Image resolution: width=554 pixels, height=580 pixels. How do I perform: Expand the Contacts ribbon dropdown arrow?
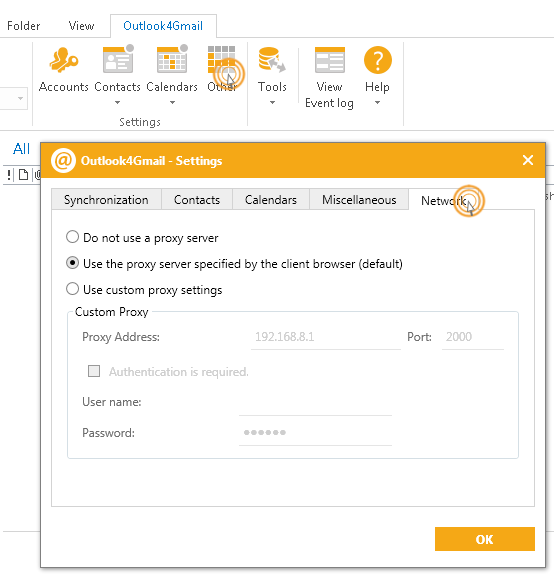coord(117,102)
